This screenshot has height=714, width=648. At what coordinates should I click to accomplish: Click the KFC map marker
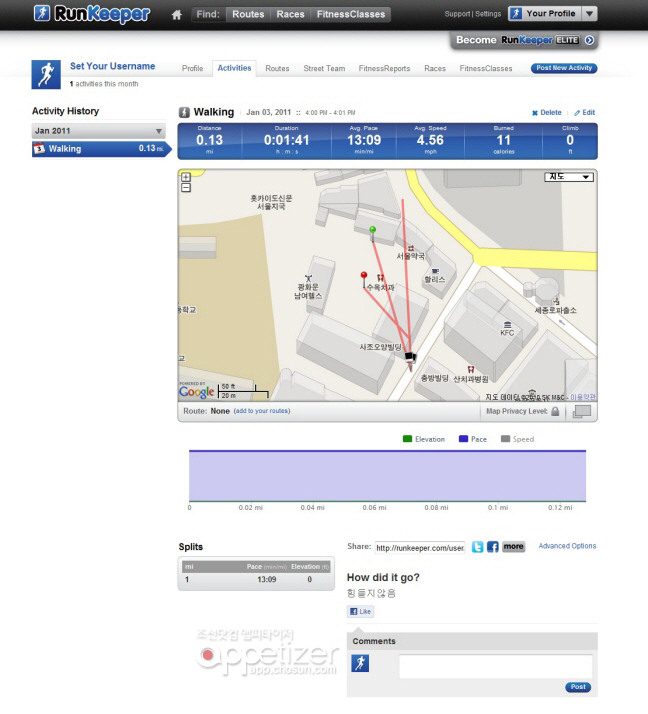coord(507,325)
